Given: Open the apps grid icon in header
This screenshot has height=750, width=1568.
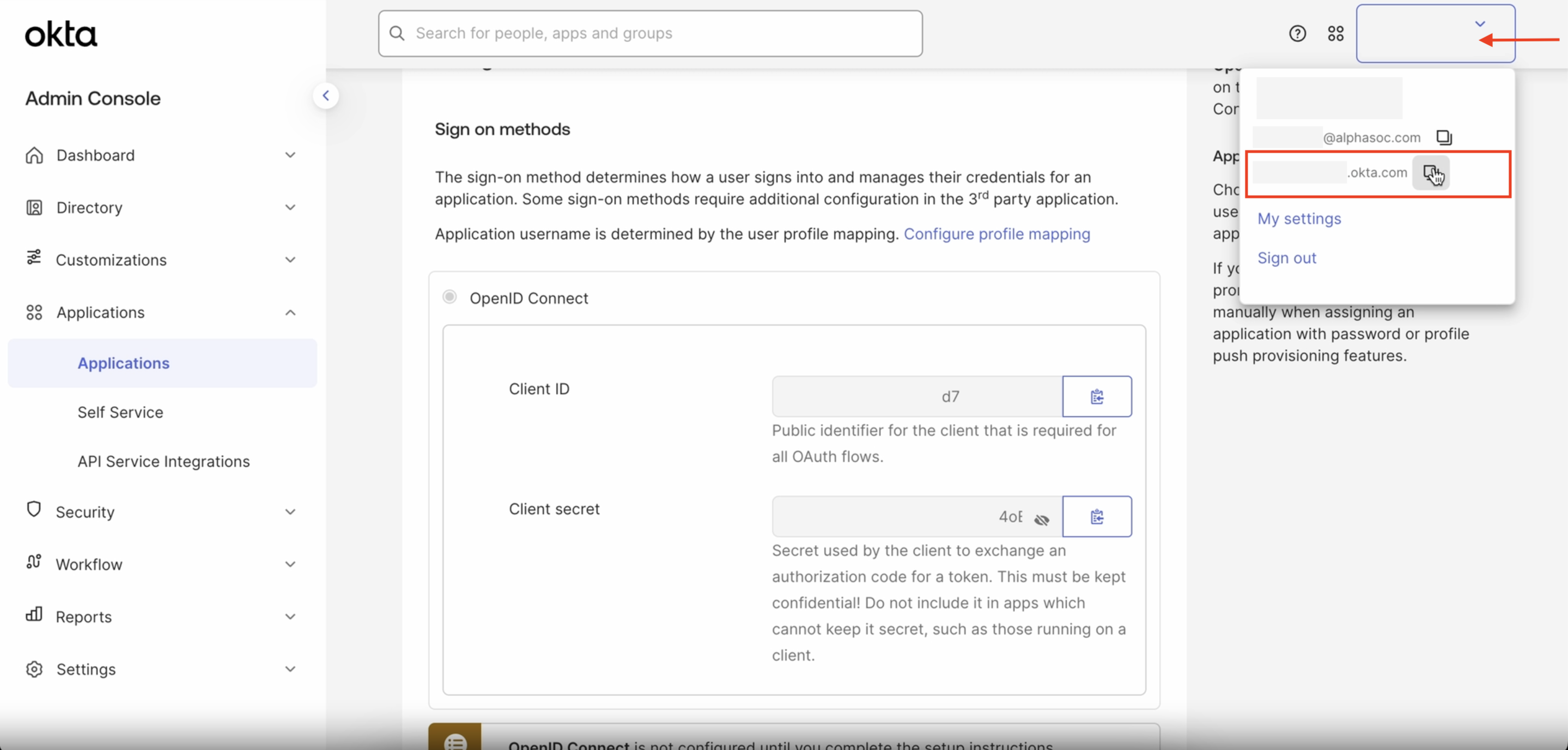Looking at the screenshot, I should [x=1335, y=33].
